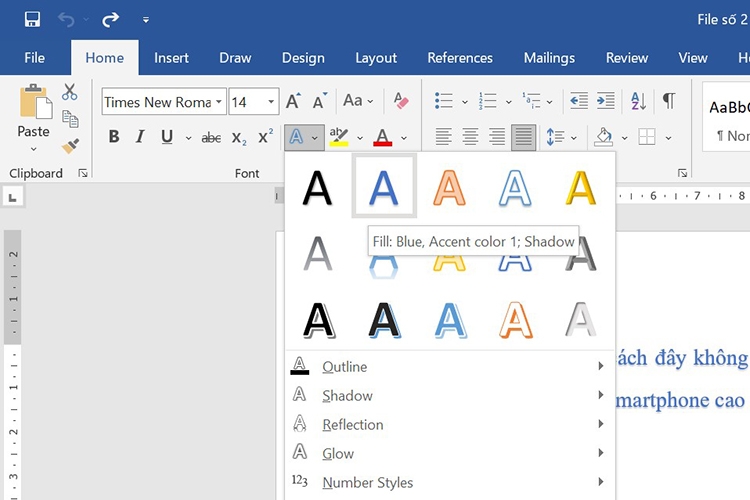The image size is (750, 500).
Task: Increase font size with the grow icon
Action: (293, 101)
